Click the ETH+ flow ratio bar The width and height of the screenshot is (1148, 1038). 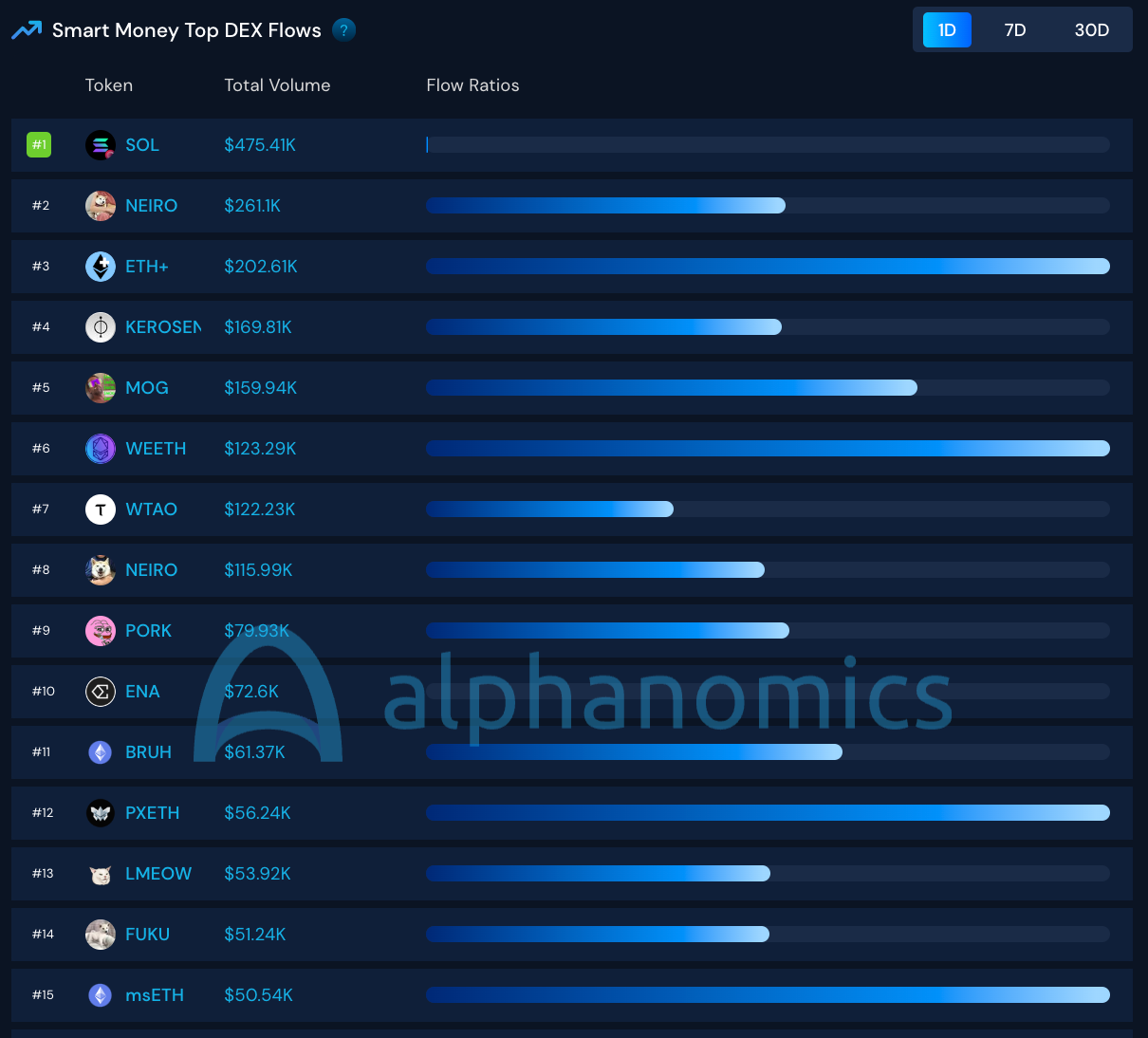tap(768, 267)
